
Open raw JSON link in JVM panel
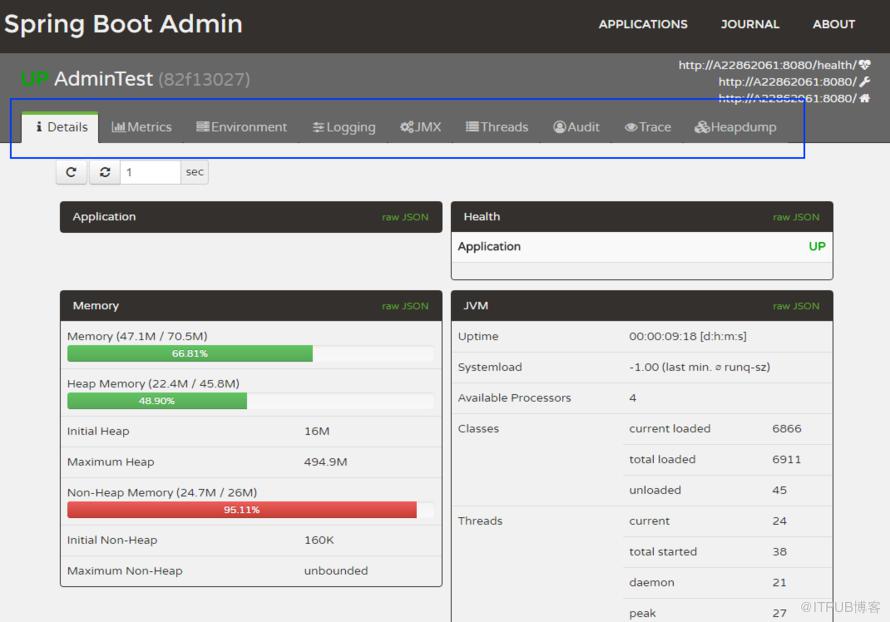point(796,306)
